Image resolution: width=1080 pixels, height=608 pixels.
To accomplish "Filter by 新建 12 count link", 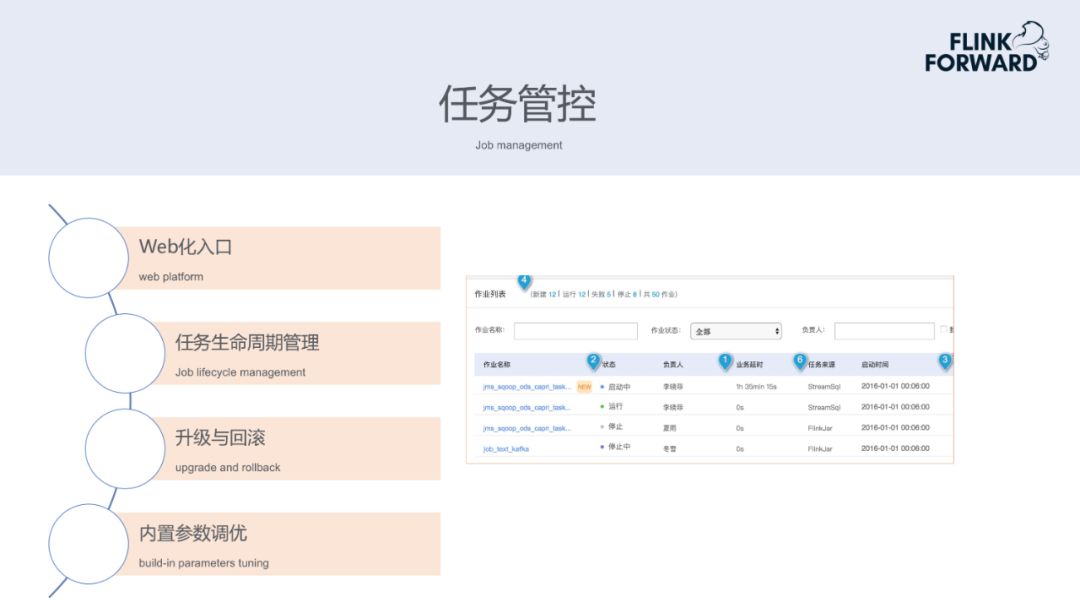I will click(x=544, y=294).
